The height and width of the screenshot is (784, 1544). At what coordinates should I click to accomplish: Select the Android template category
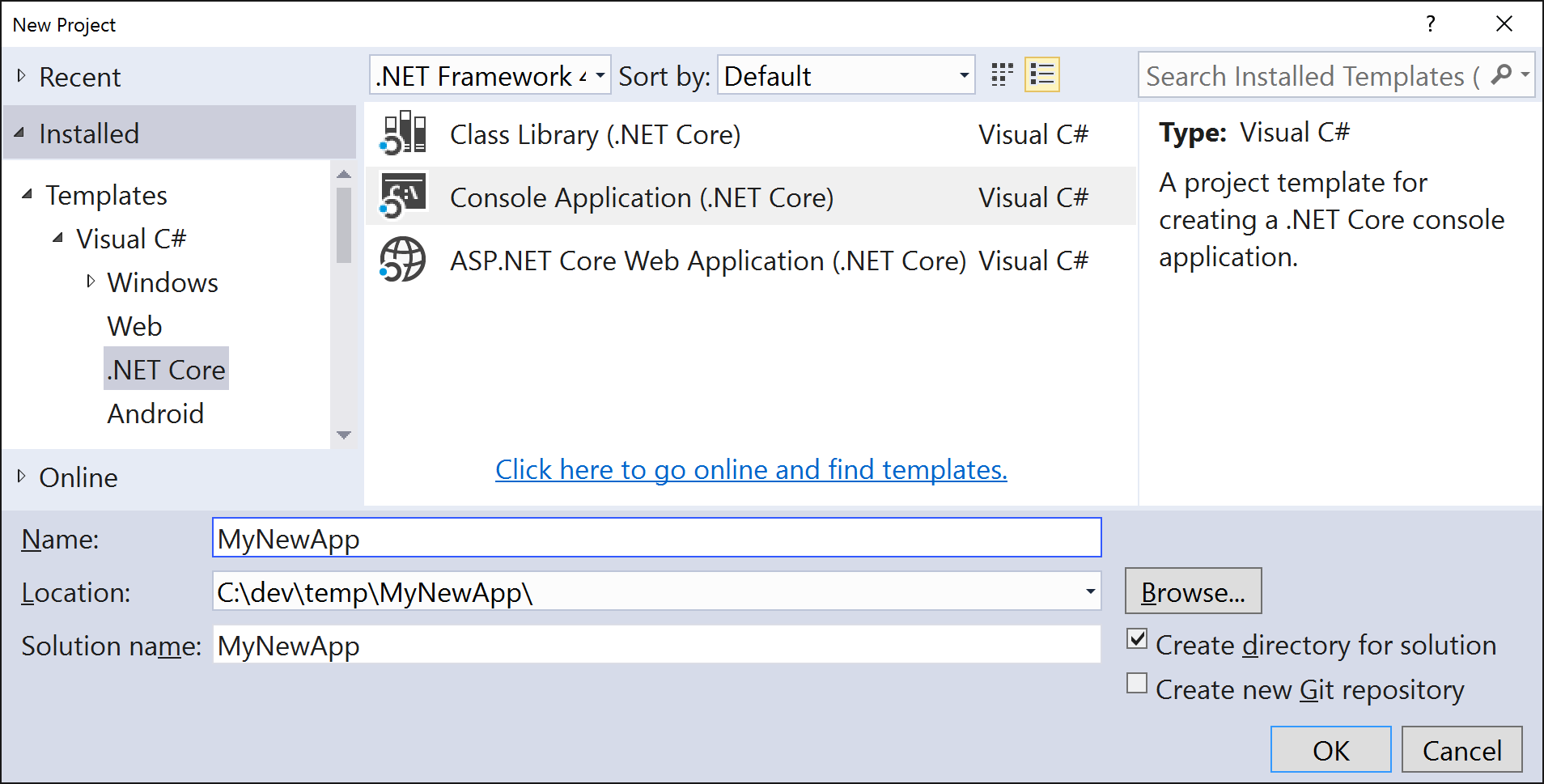[x=155, y=413]
